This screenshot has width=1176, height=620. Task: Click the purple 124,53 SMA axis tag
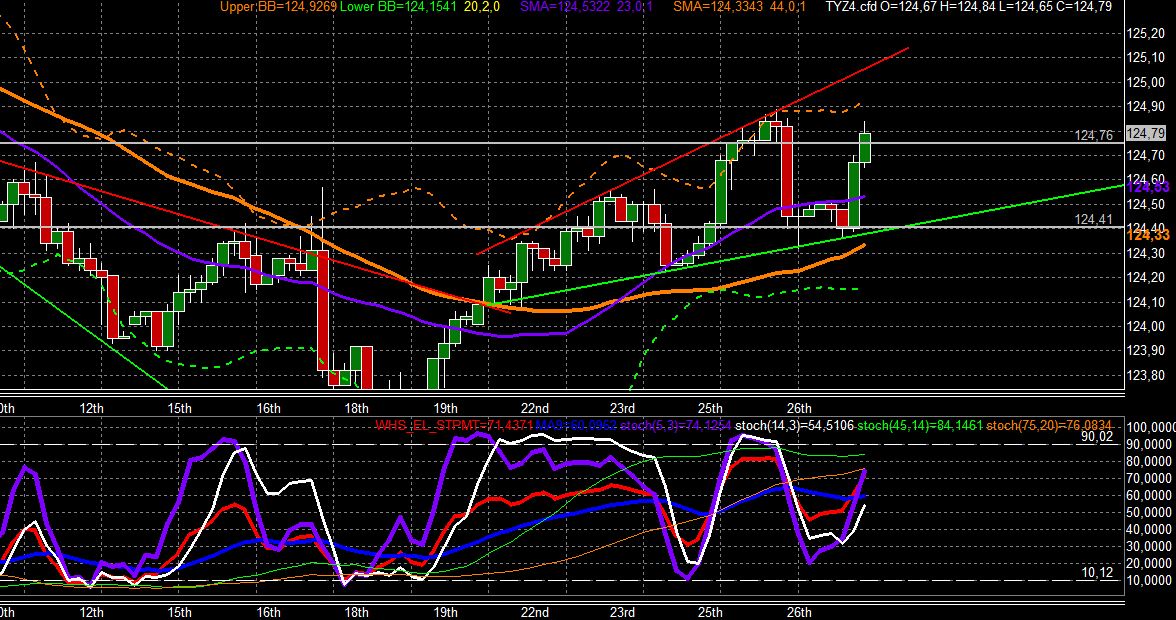(x=1148, y=187)
